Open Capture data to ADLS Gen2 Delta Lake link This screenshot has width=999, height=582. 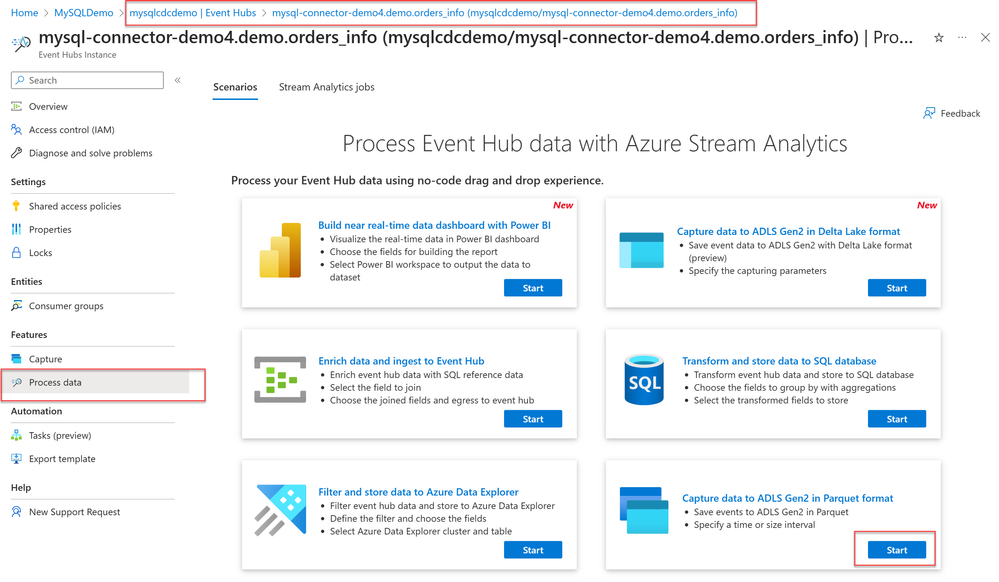[788, 231]
